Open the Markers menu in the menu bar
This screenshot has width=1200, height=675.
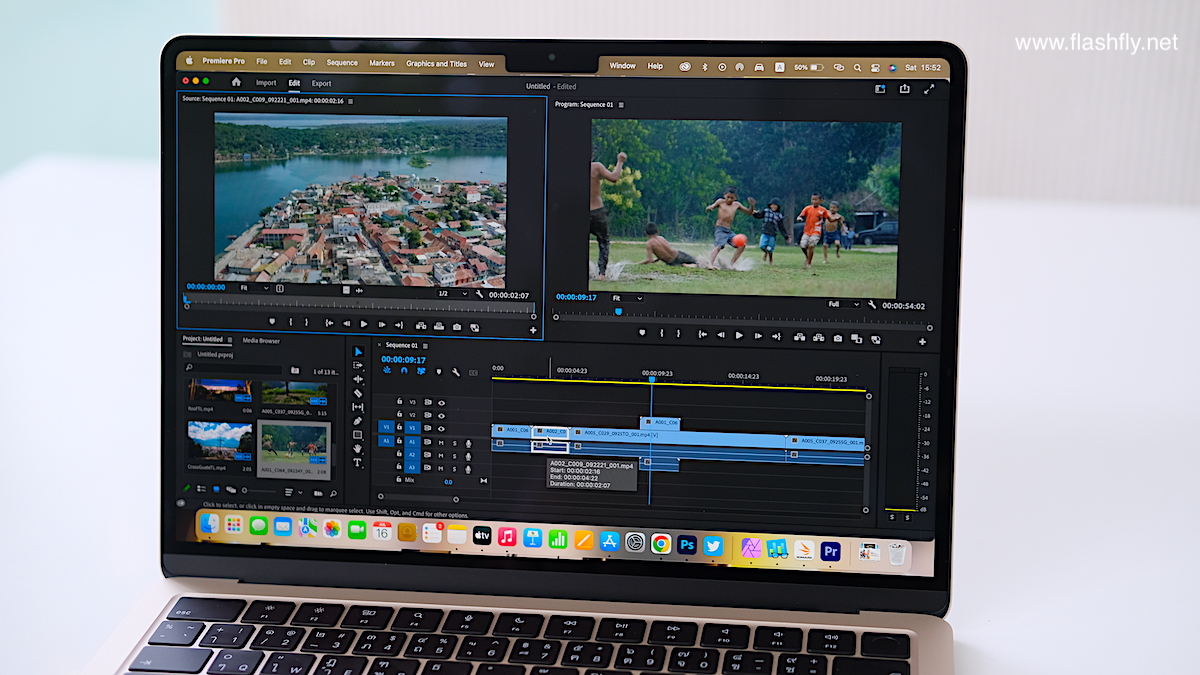[x=381, y=63]
